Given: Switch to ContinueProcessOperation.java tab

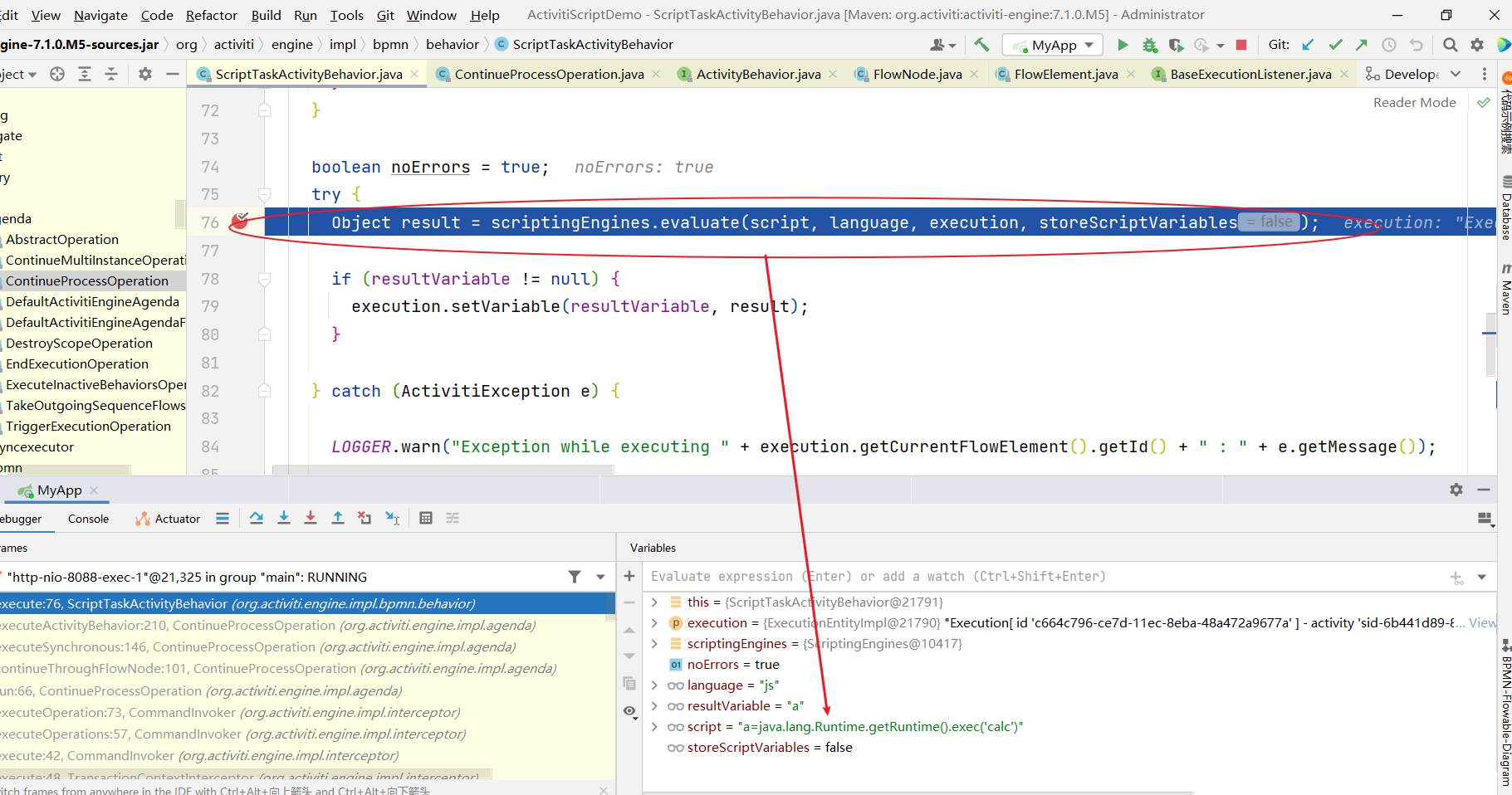Looking at the screenshot, I should (548, 74).
